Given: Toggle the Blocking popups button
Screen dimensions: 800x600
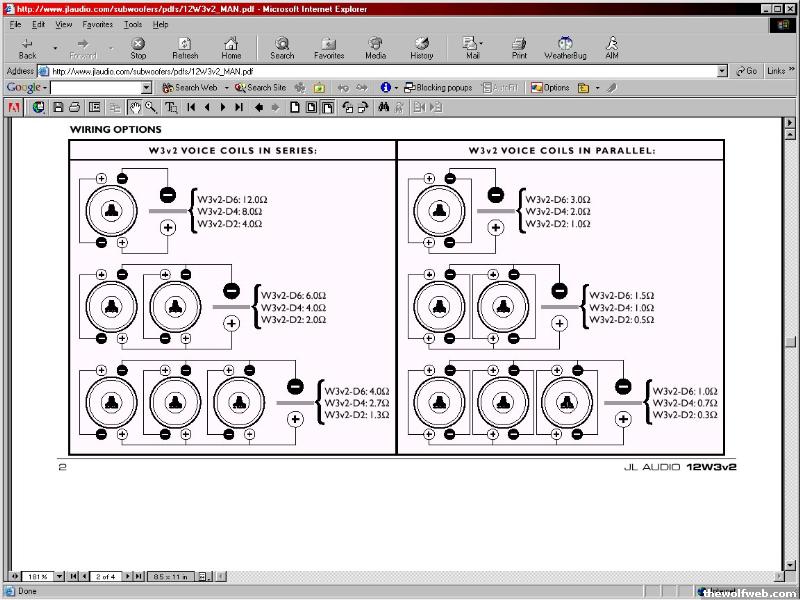Looking at the screenshot, I should tap(438, 88).
